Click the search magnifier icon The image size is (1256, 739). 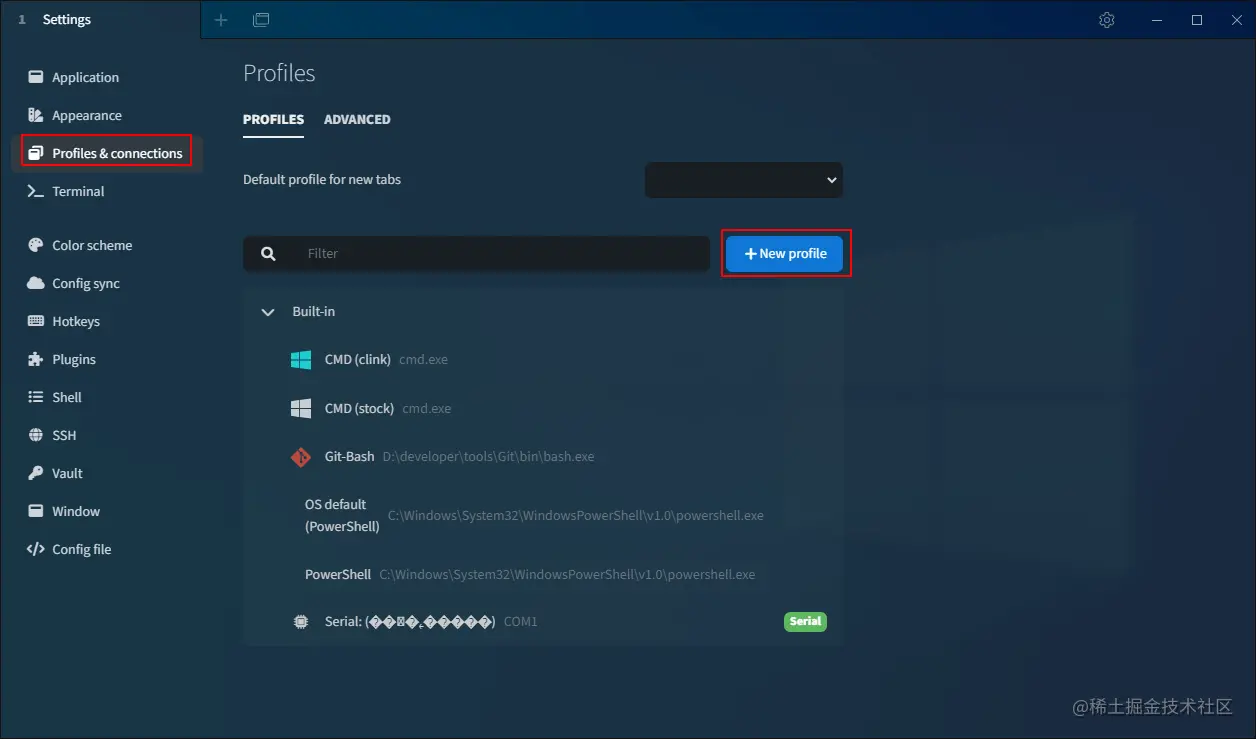268,254
